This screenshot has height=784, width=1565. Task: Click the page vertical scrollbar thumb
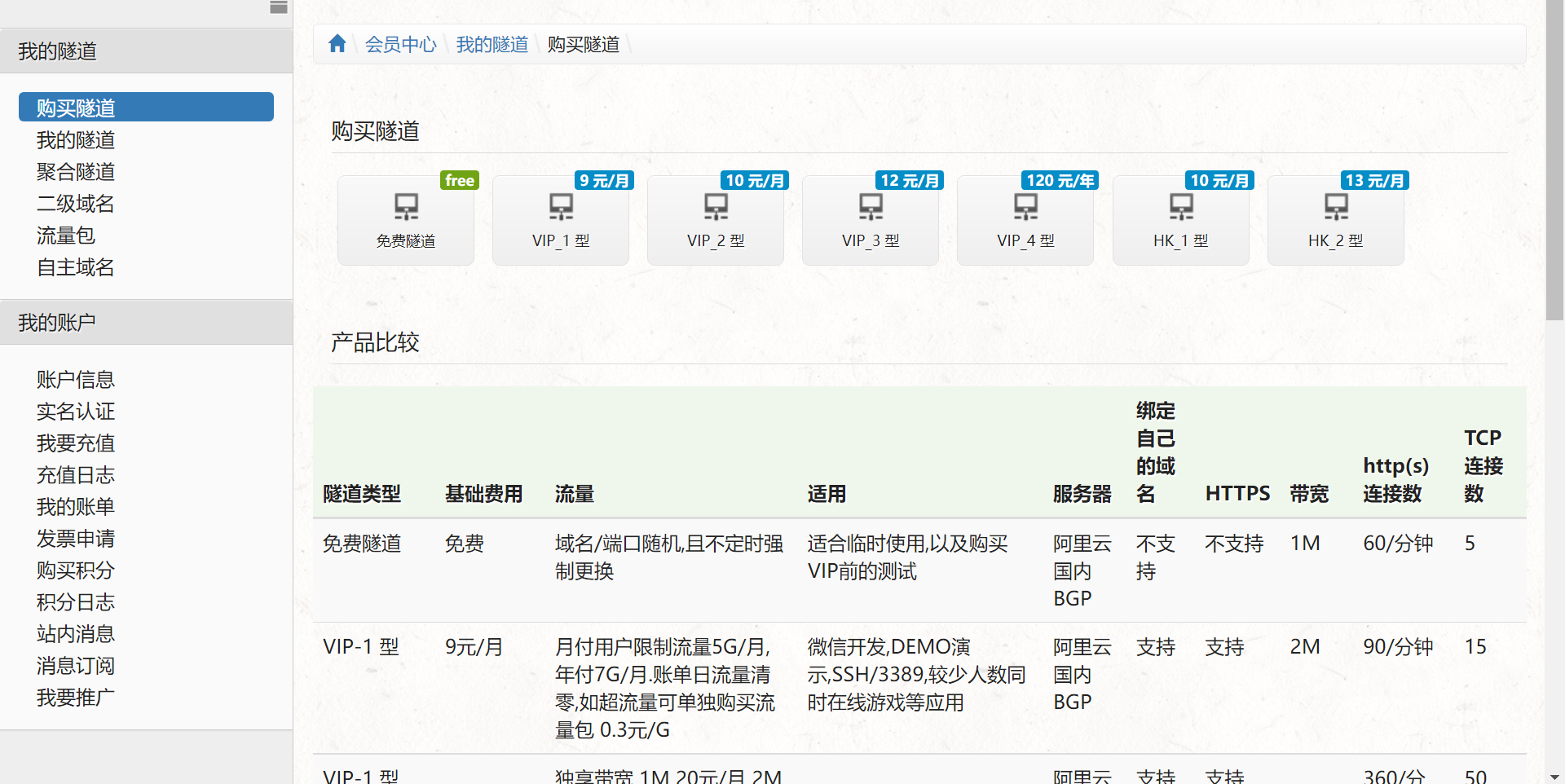(1554, 160)
